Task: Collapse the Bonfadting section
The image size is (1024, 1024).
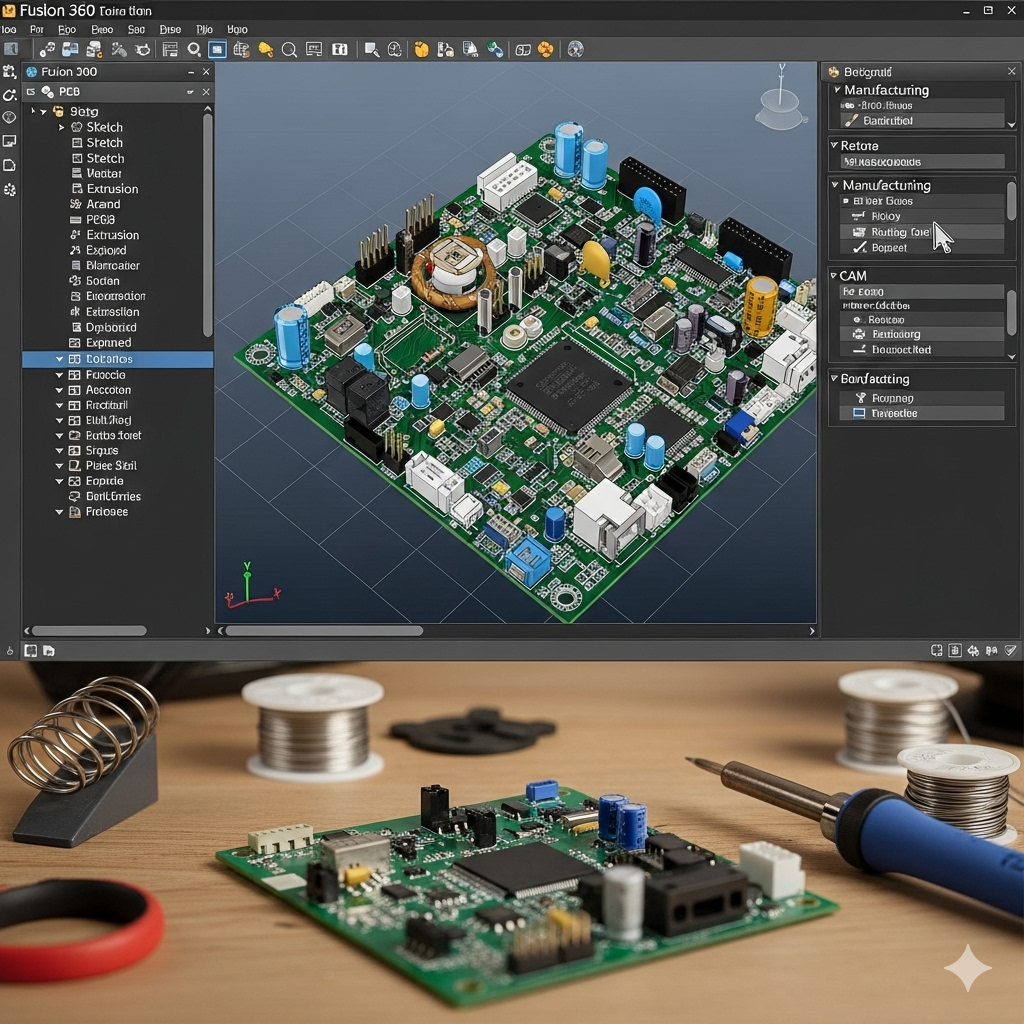Action: 834,378
